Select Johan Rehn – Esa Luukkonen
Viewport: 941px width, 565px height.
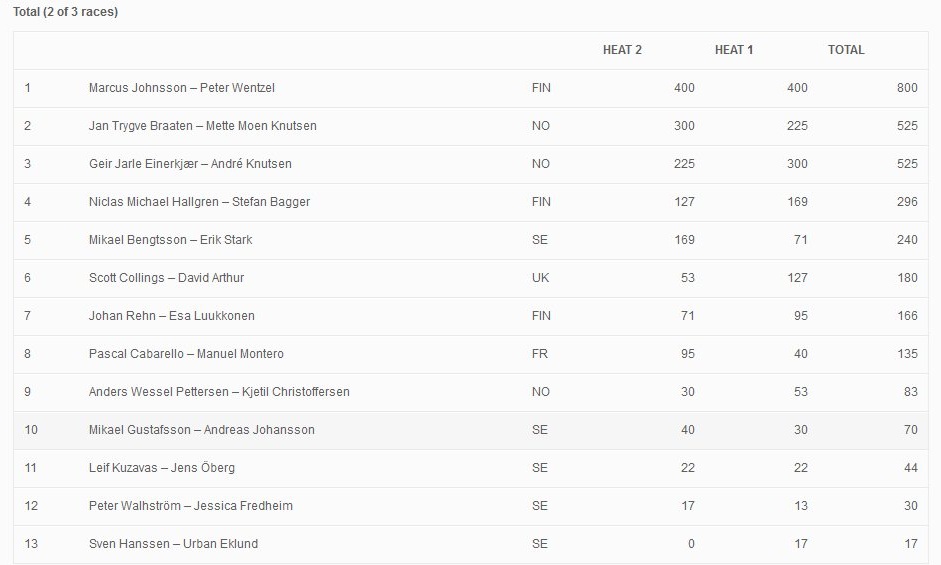point(171,316)
